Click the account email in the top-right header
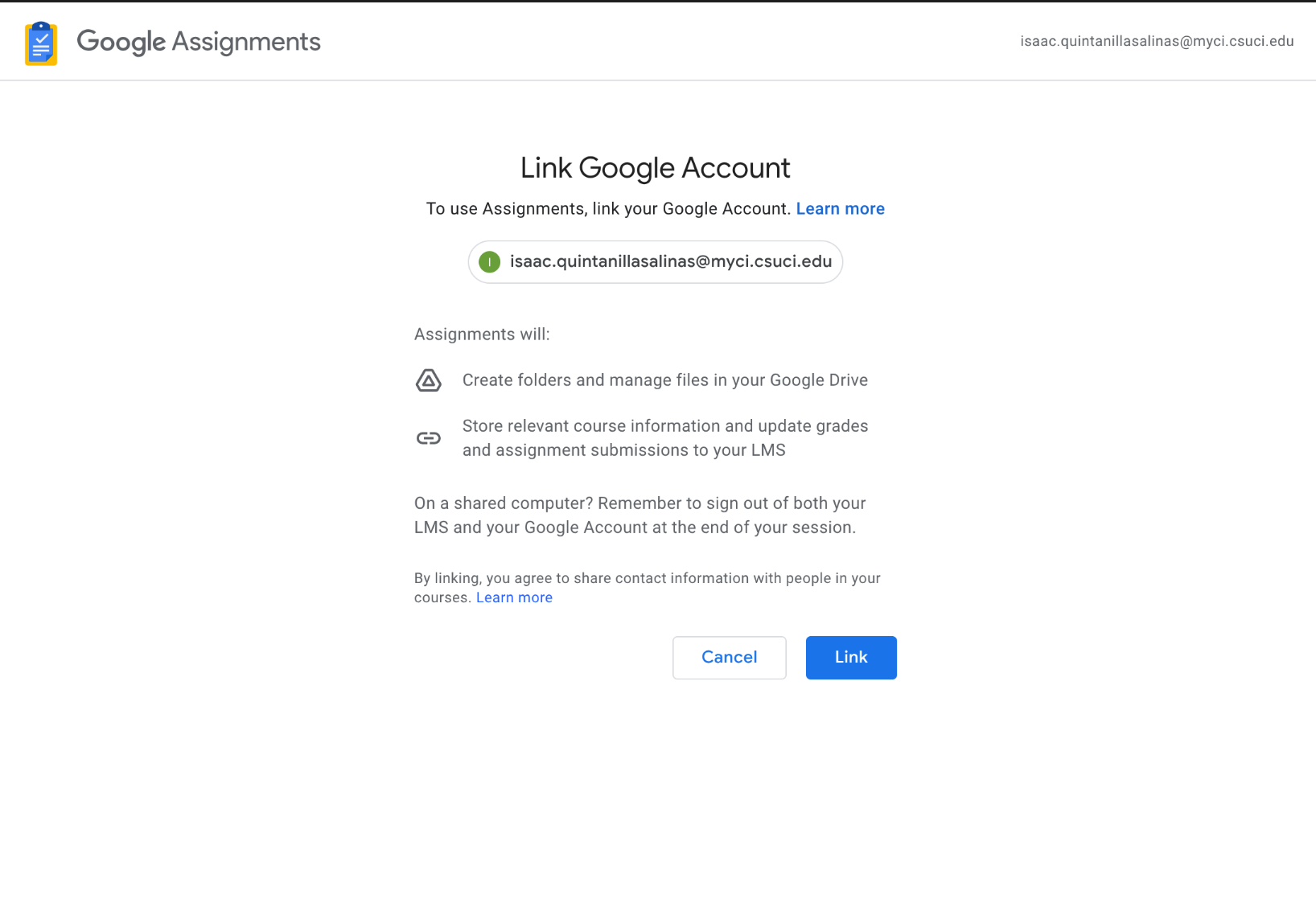Viewport: 1316px width, 899px height. click(1157, 41)
